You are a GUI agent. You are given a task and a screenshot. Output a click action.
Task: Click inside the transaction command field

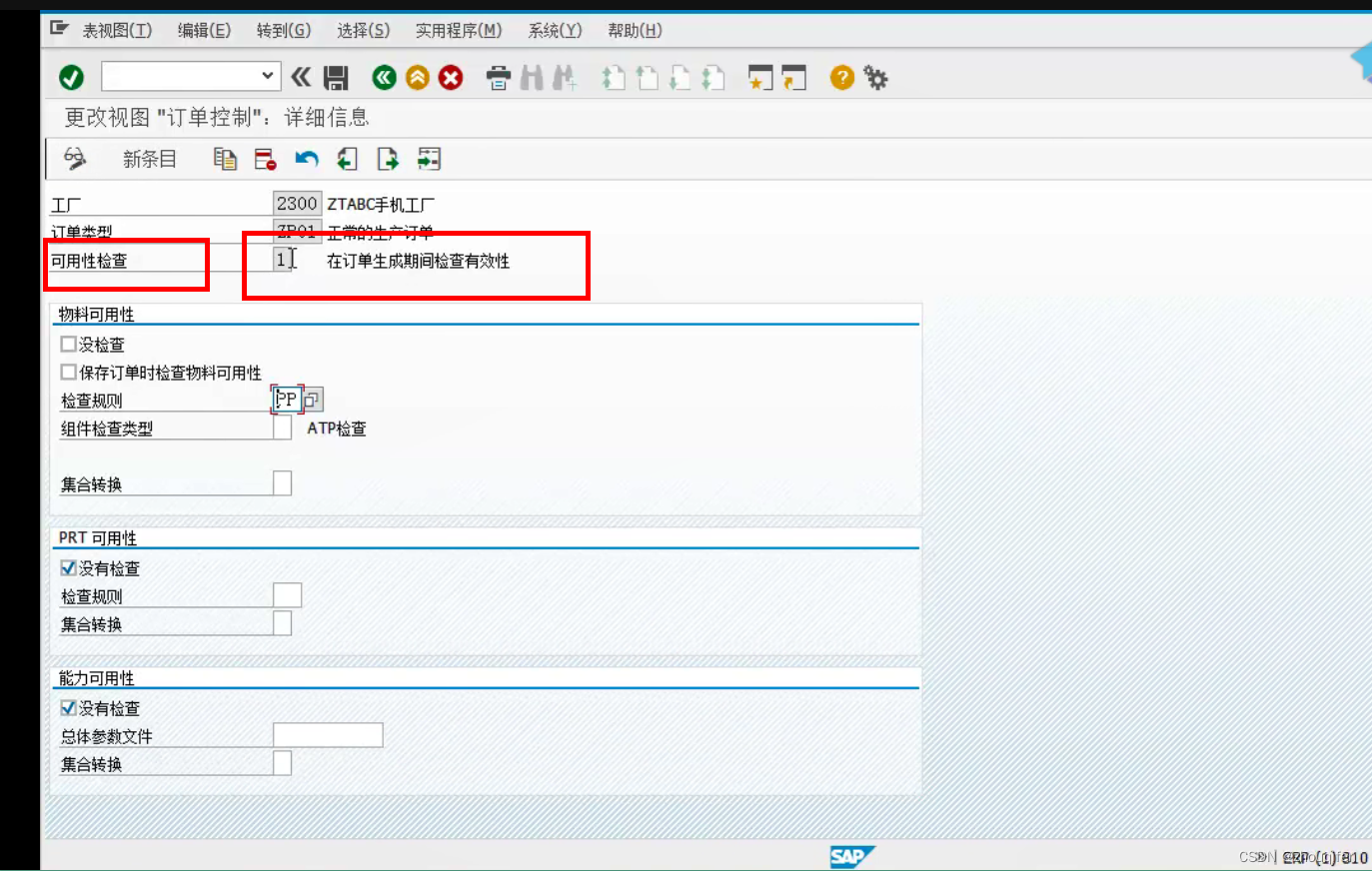180,76
